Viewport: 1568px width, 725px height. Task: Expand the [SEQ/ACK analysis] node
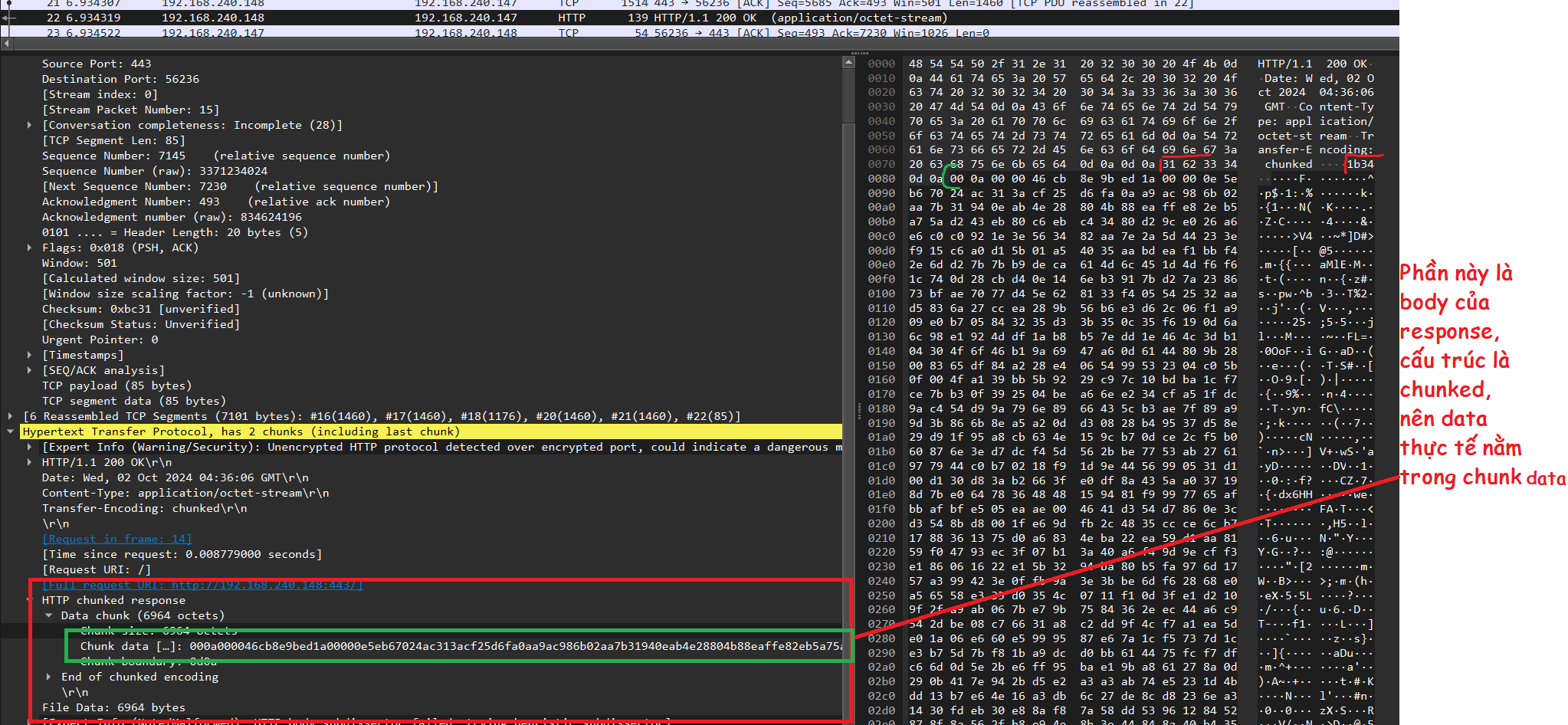point(29,370)
